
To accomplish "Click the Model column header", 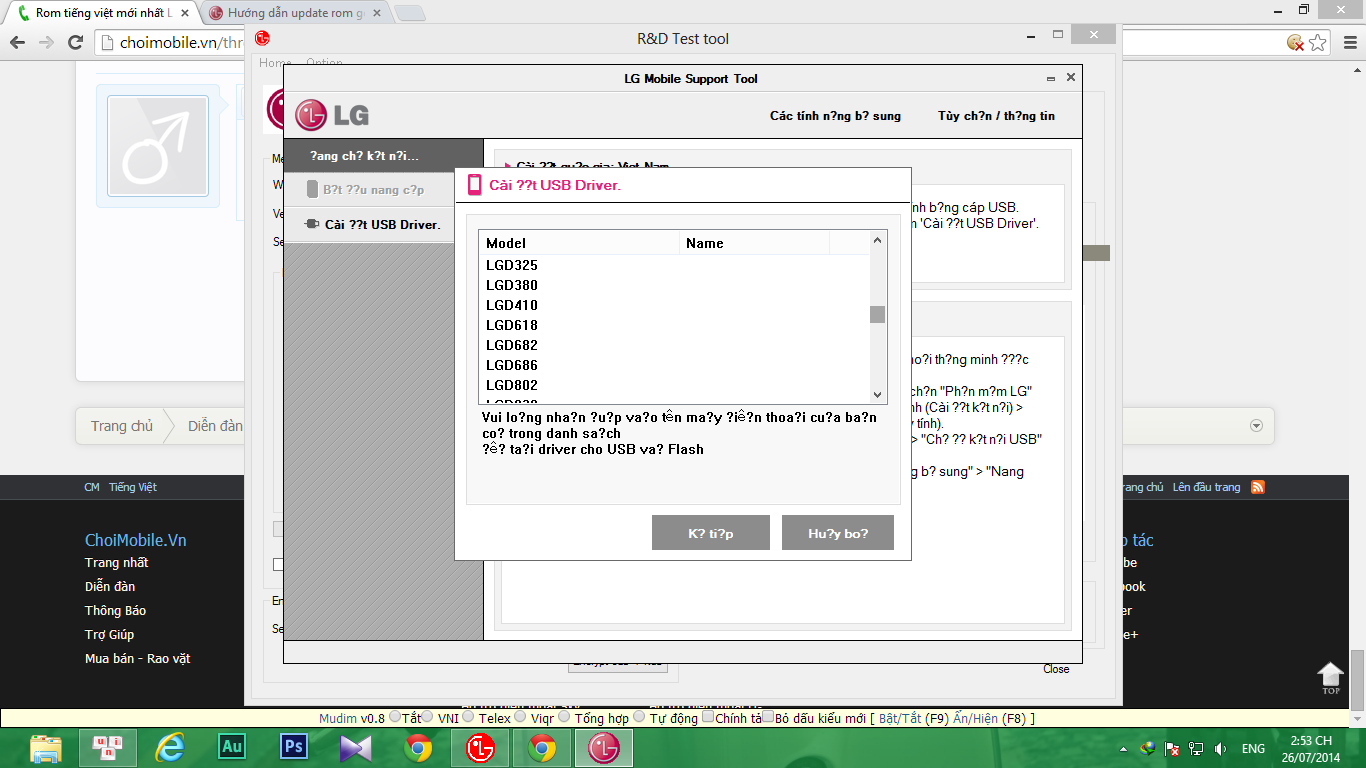I will [580, 243].
